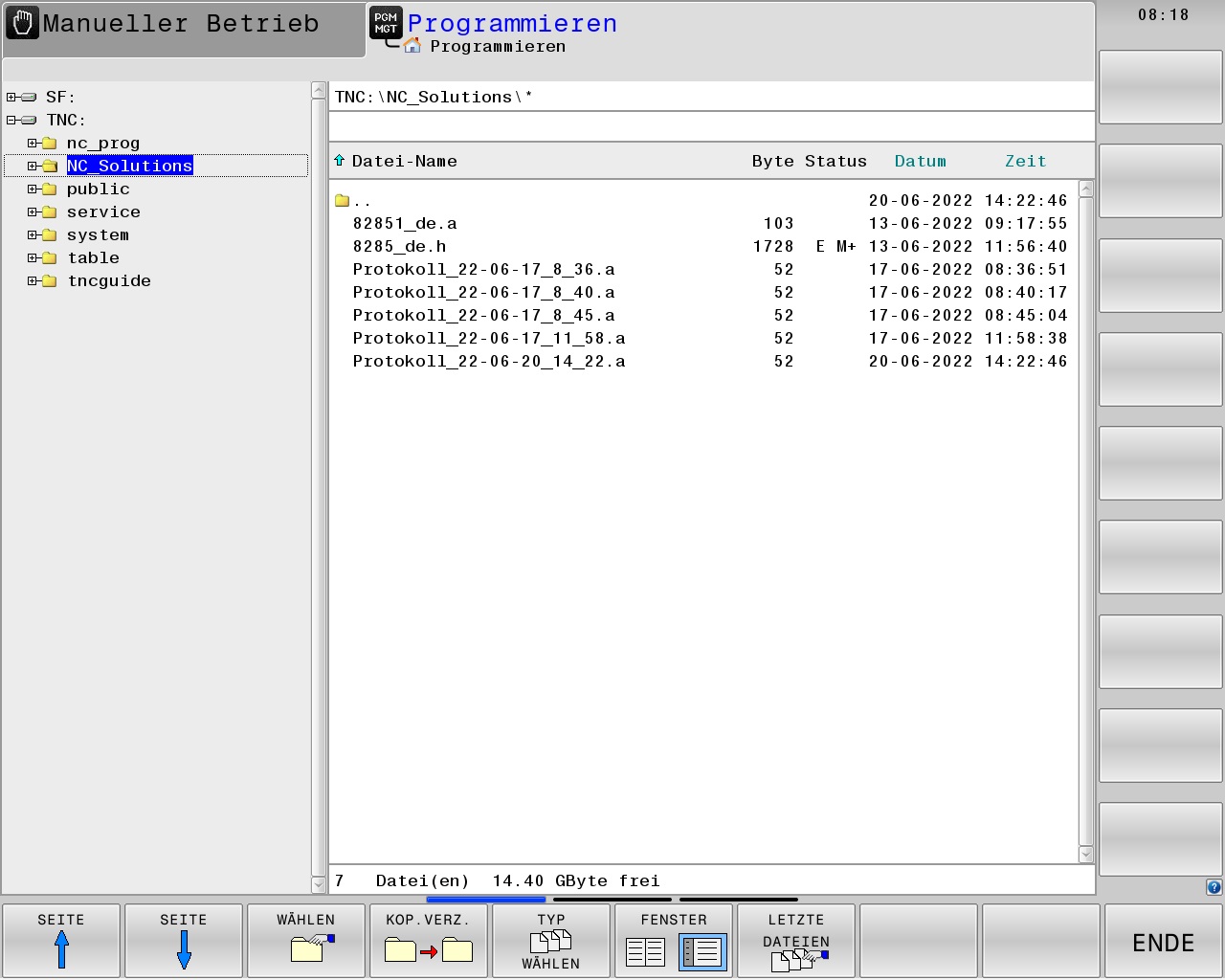
Task: Click the public folder label
Action: tap(98, 189)
